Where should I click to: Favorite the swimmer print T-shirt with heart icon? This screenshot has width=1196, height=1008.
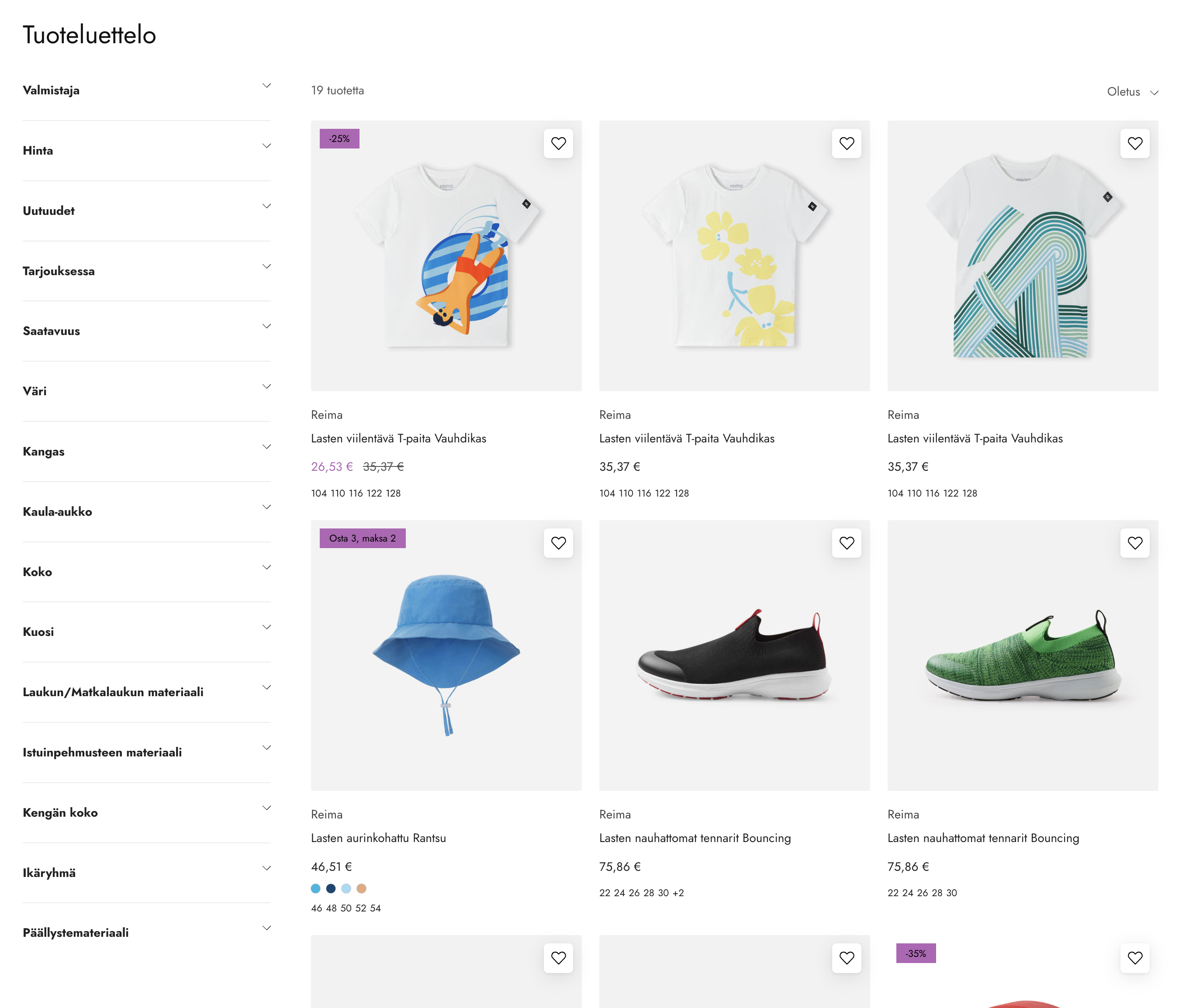point(558,143)
